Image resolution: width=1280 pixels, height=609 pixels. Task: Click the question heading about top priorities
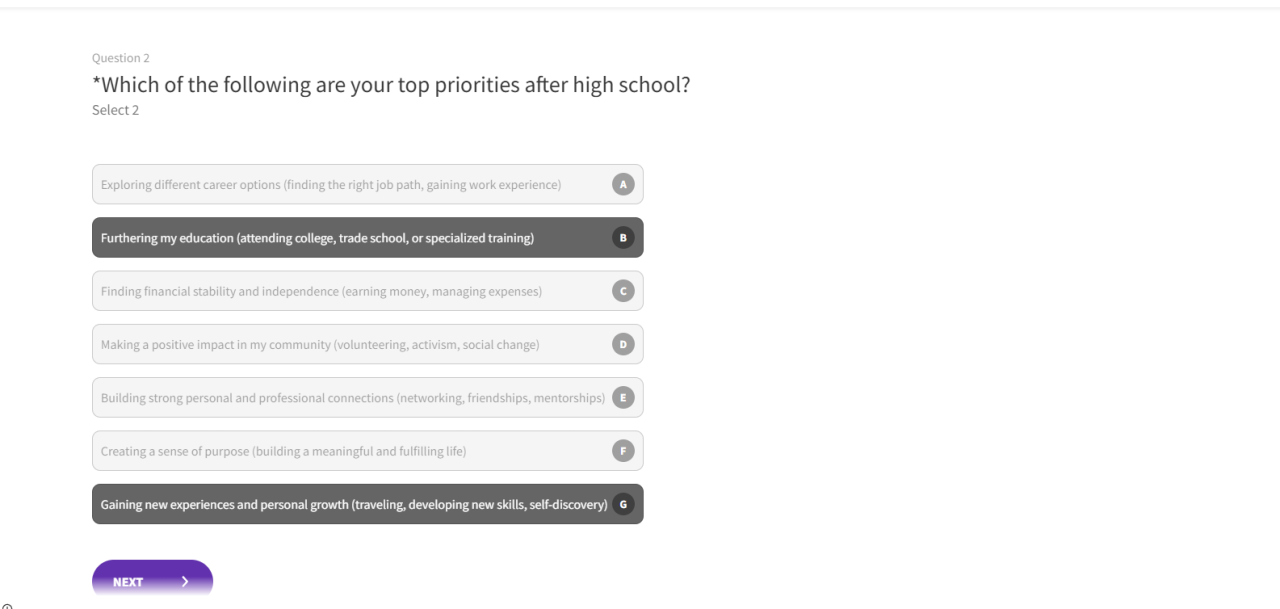pyautogui.click(x=391, y=85)
